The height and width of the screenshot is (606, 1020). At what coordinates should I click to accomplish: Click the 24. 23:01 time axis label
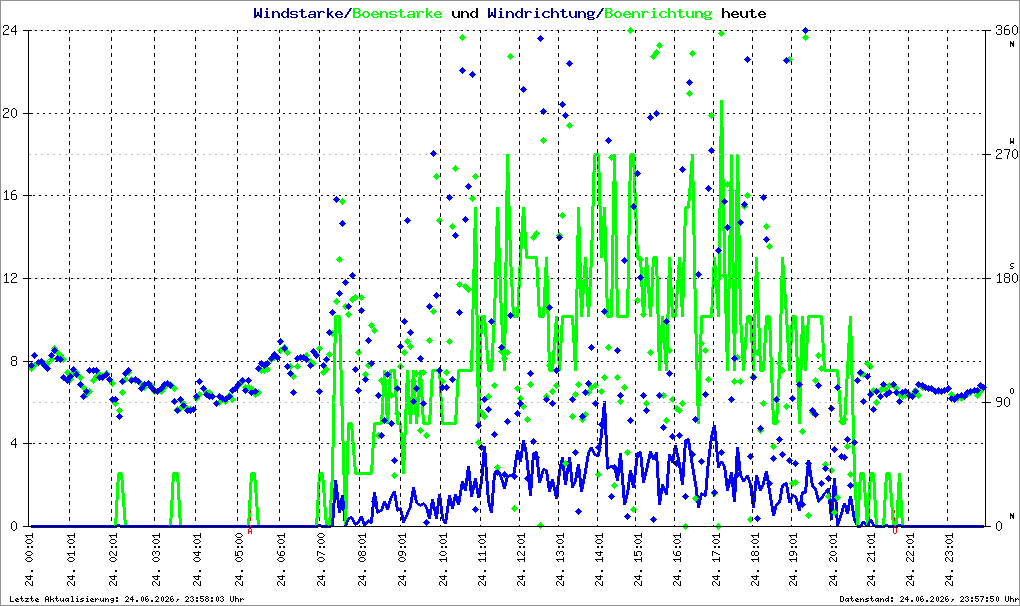coord(950,559)
